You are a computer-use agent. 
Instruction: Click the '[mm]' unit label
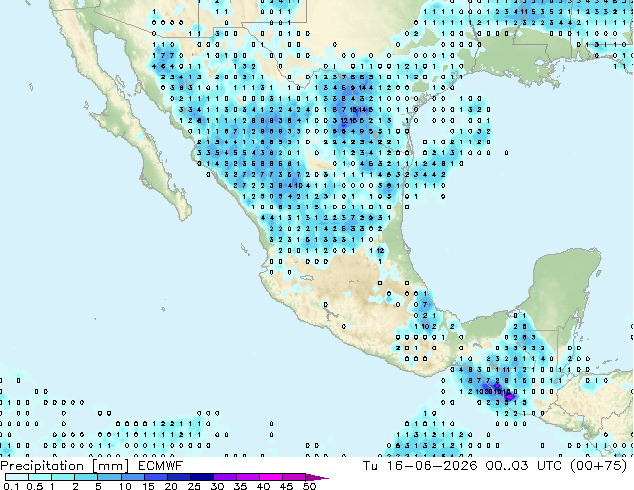pos(110,466)
